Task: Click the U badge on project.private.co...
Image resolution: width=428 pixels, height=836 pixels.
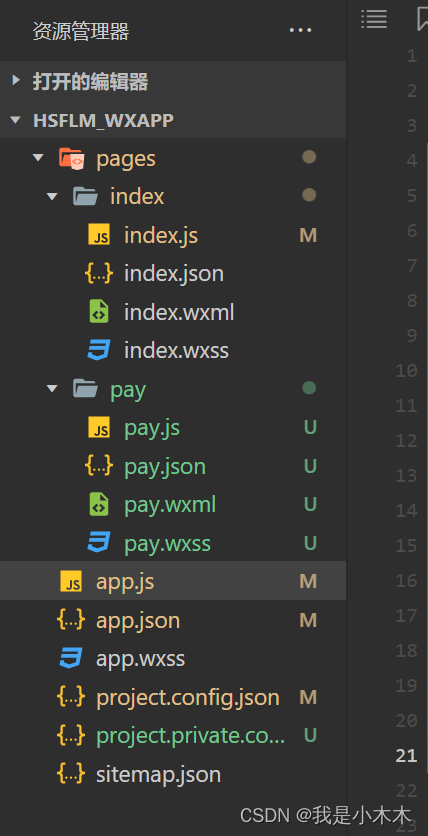Action: pyautogui.click(x=310, y=735)
